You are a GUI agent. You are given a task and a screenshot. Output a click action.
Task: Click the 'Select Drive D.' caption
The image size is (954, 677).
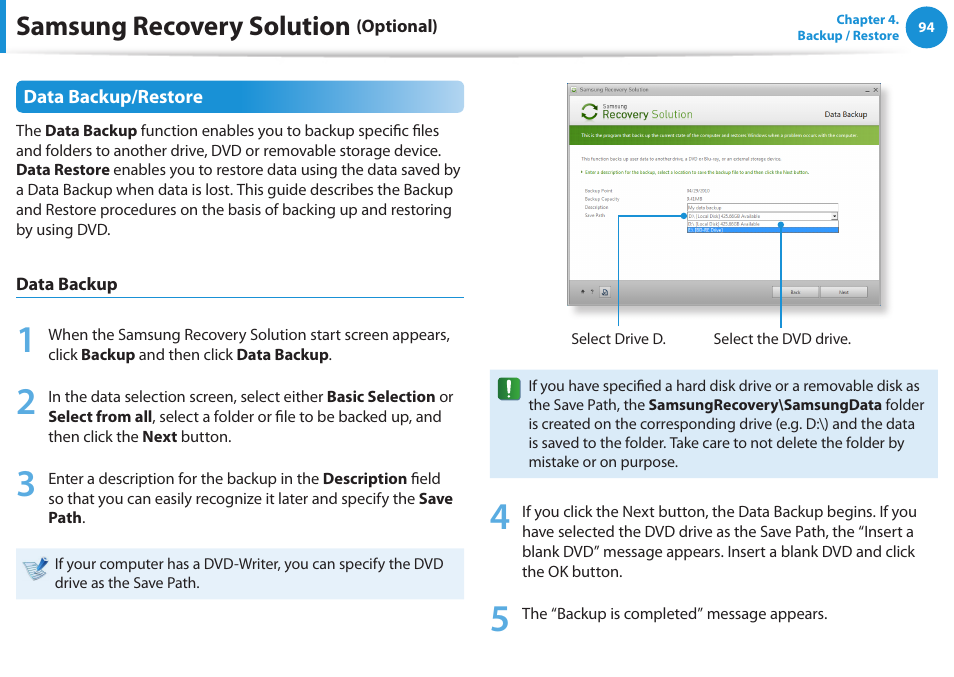point(618,339)
